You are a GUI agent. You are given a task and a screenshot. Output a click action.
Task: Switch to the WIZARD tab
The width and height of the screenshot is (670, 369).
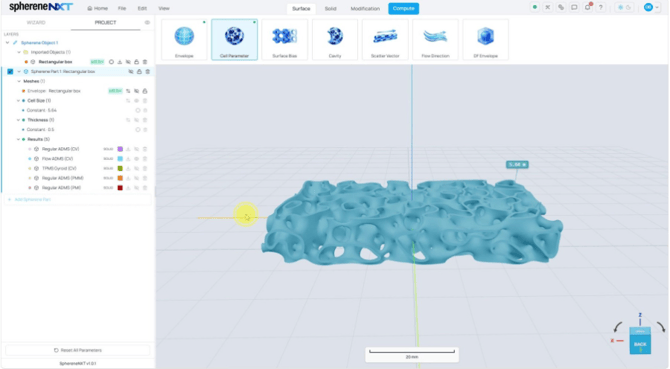click(36, 23)
